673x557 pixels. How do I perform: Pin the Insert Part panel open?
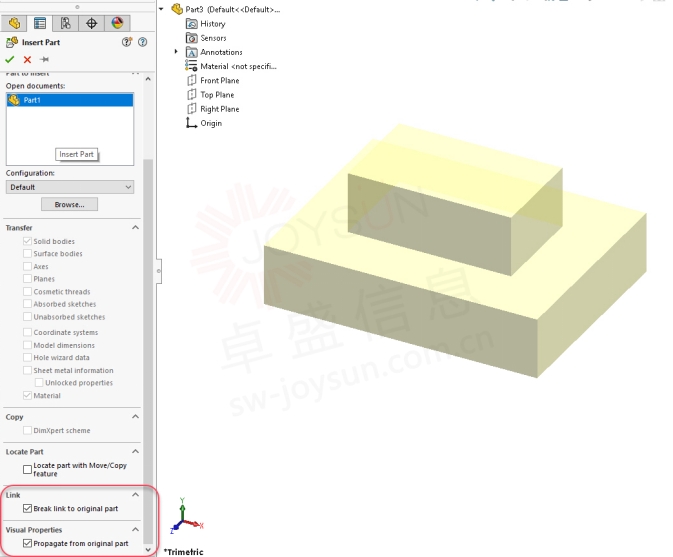[44, 59]
